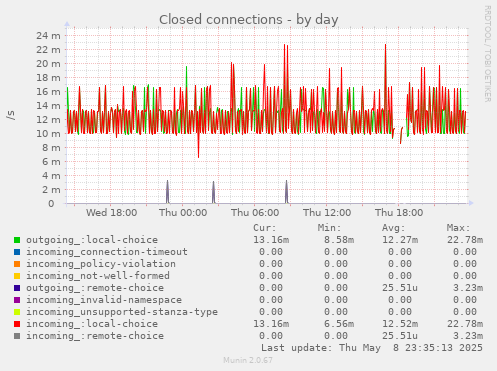Click the 'Min:' column header
Viewport: 497px width, 371px height.
click(330, 228)
